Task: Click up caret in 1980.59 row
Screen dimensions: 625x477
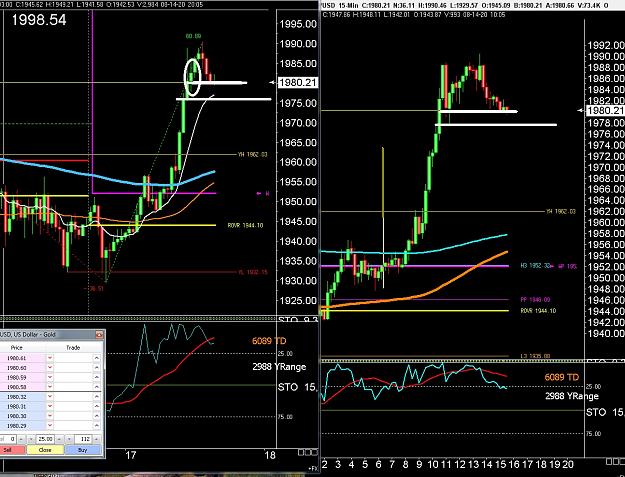Action: tap(96, 377)
